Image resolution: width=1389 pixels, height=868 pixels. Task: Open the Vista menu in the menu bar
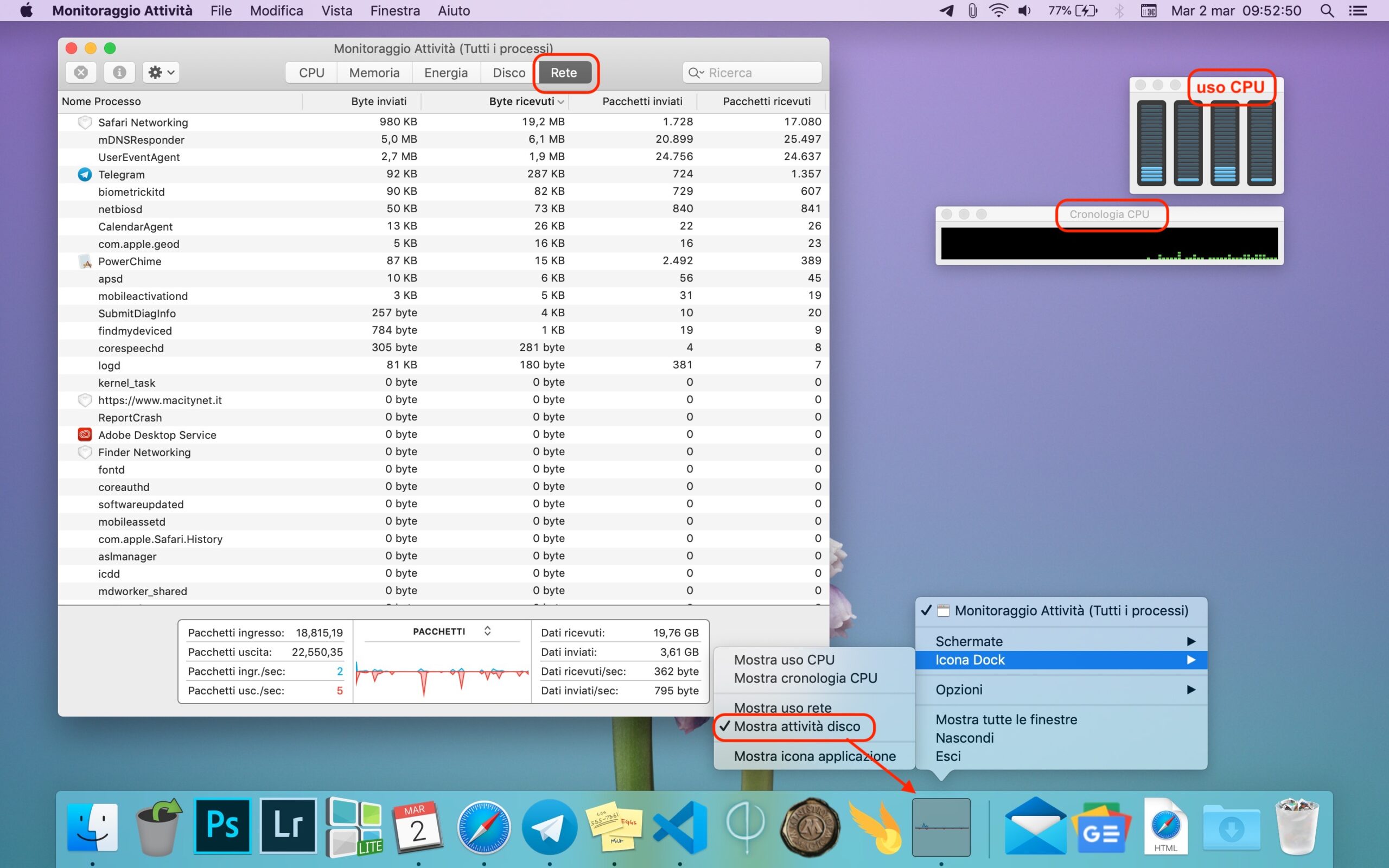point(336,11)
